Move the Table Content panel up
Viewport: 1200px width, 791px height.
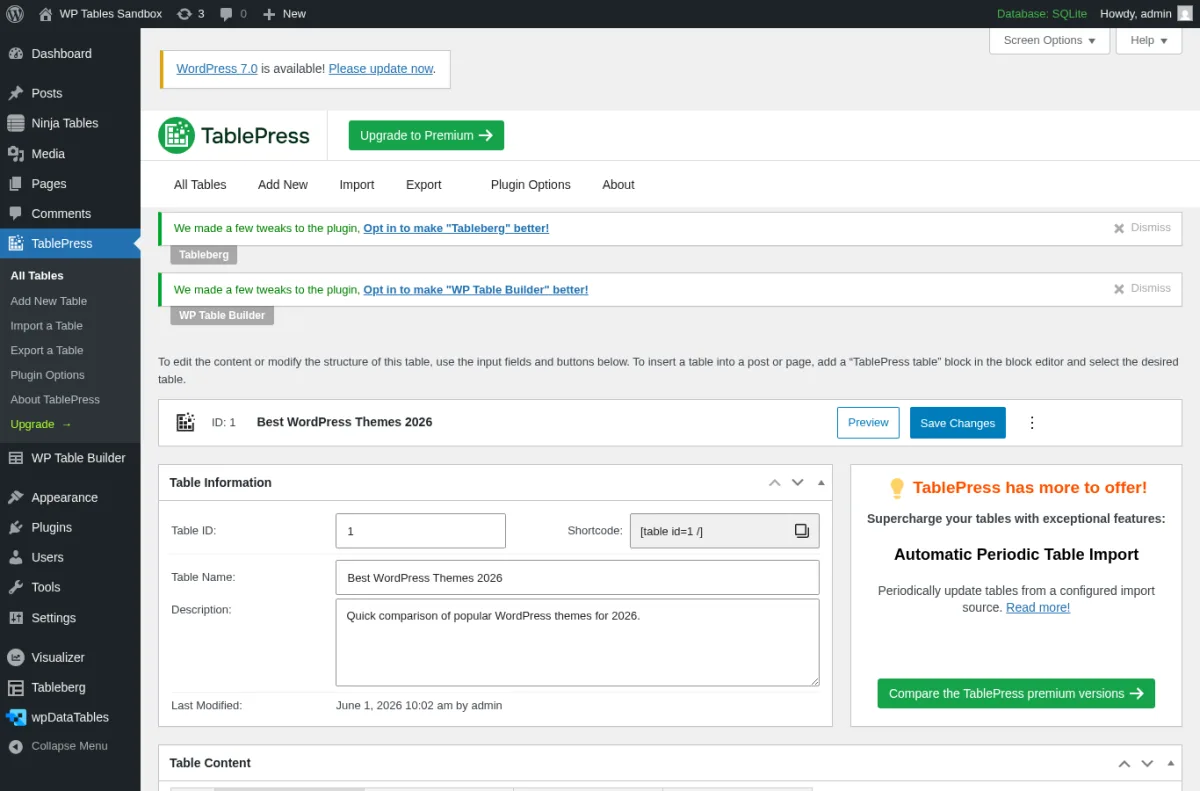1124,763
